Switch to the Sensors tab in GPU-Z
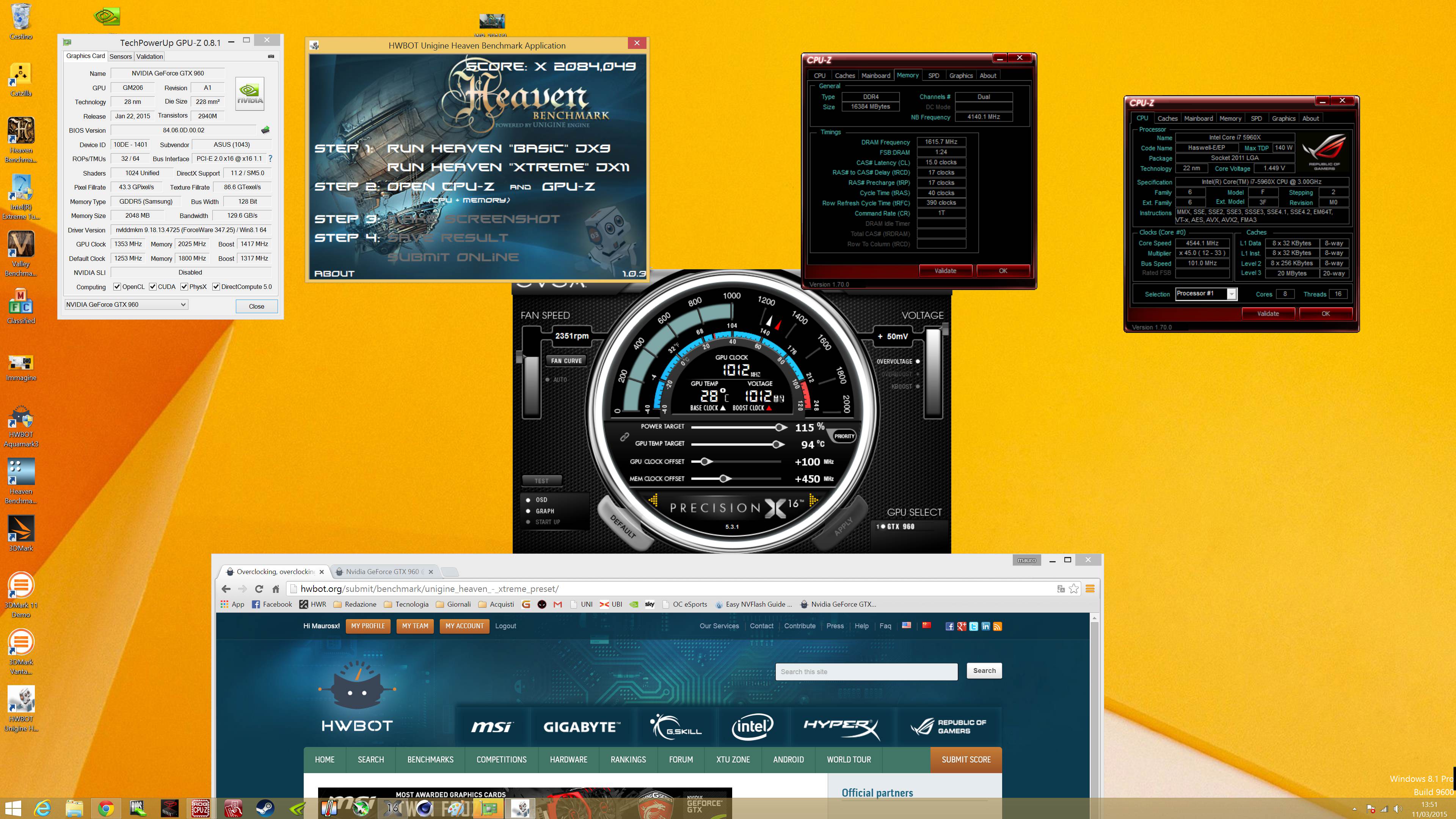 pos(121,56)
